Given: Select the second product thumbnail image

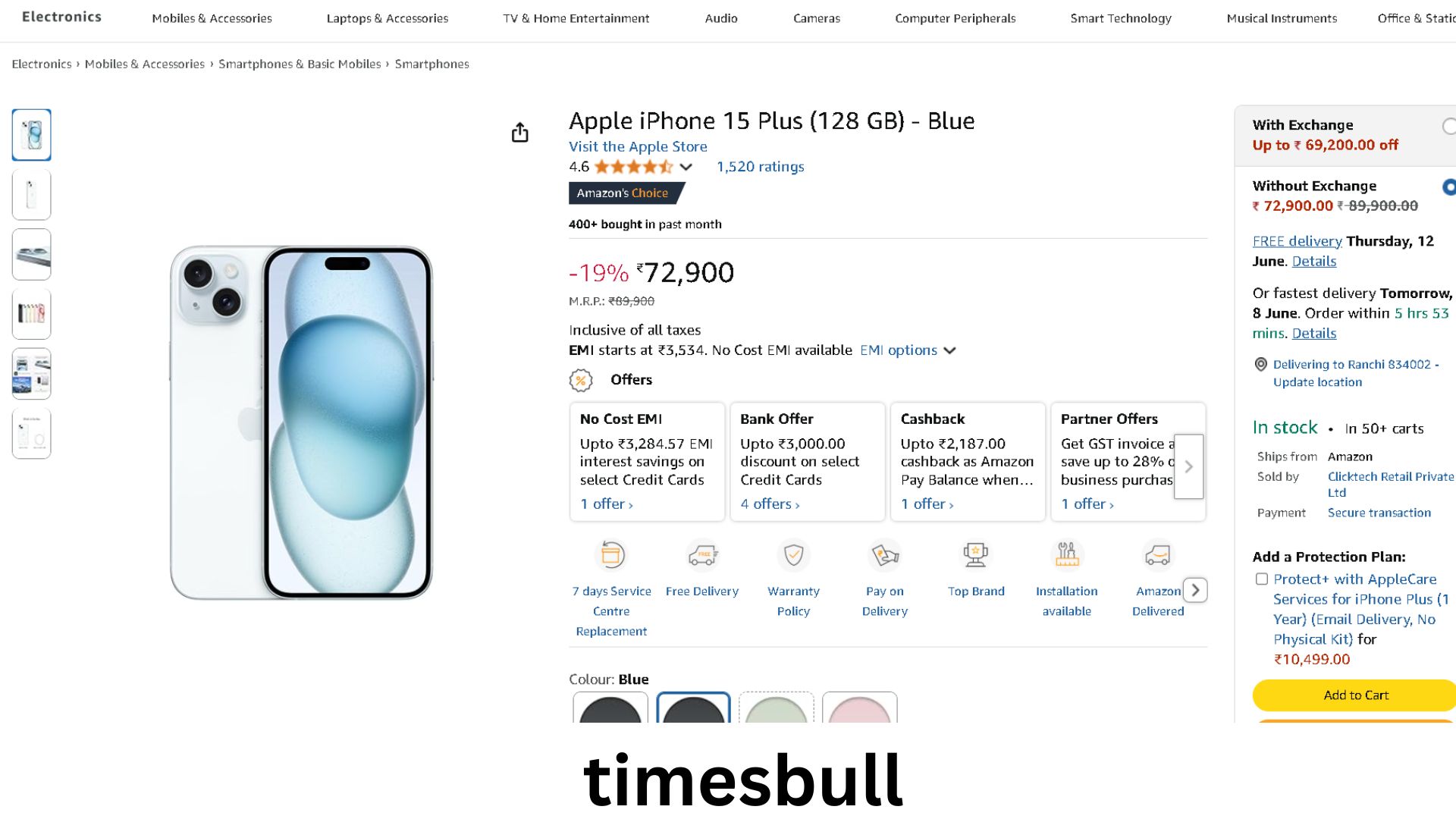Looking at the screenshot, I should (32, 195).
